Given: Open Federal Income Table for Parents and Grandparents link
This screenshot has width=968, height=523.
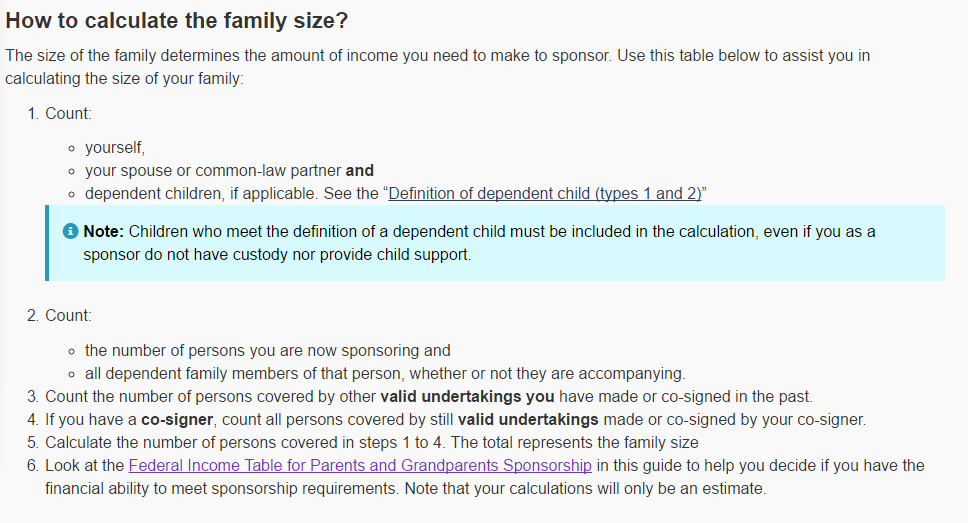Looking at the screenshot, I should tap(360, 465).
